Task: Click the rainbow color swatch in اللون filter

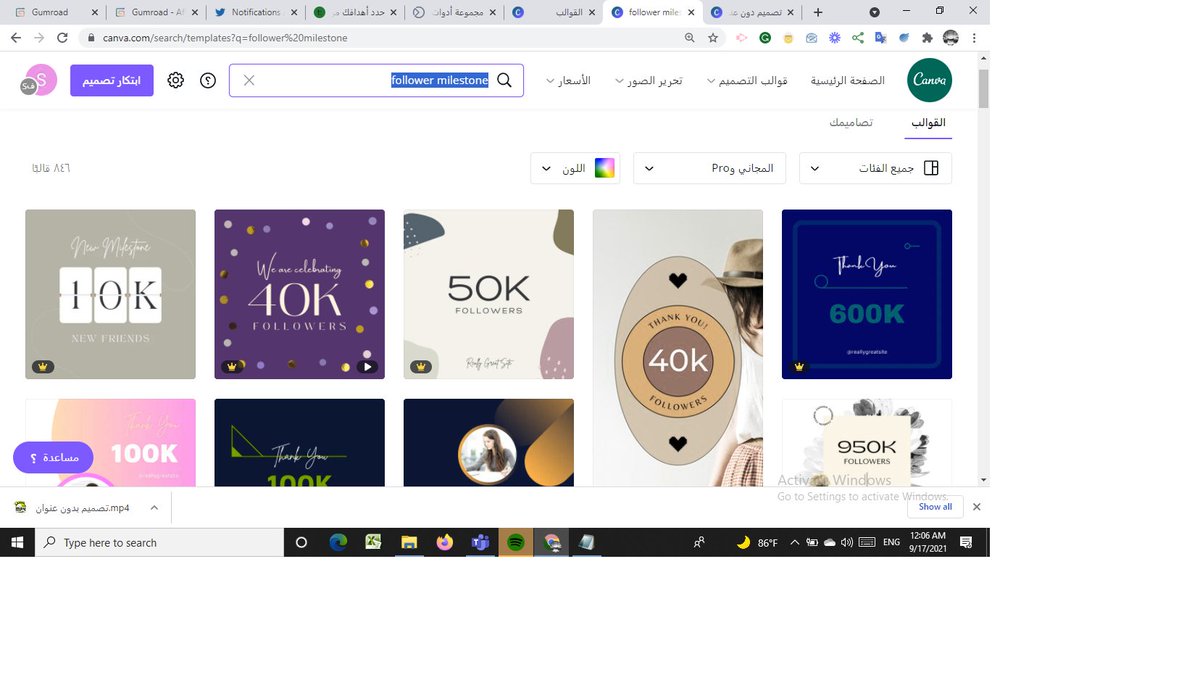Action: coord(604,168)
